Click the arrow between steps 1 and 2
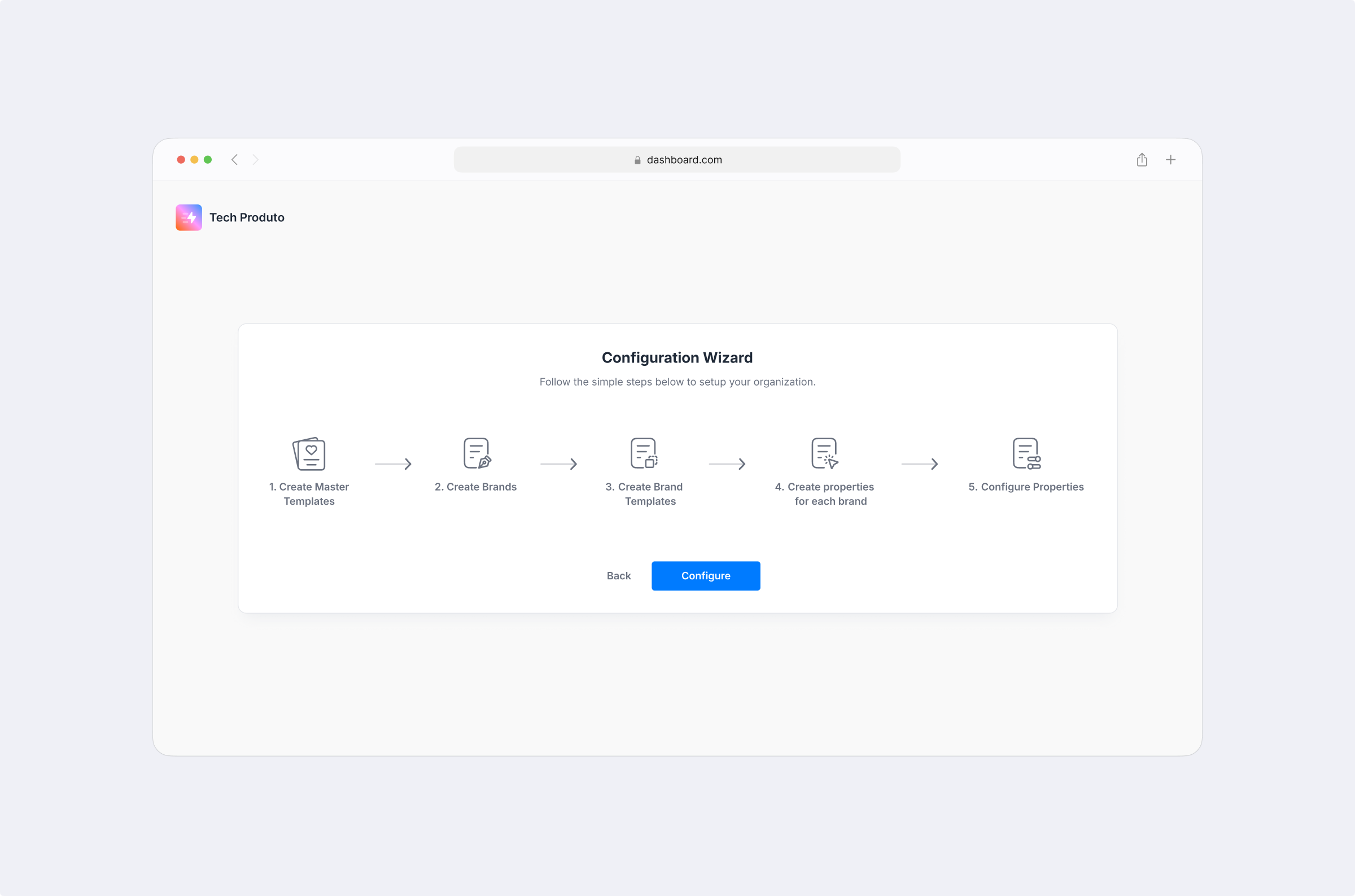The height and width of the screenshot is (896, 1355). 393,464
